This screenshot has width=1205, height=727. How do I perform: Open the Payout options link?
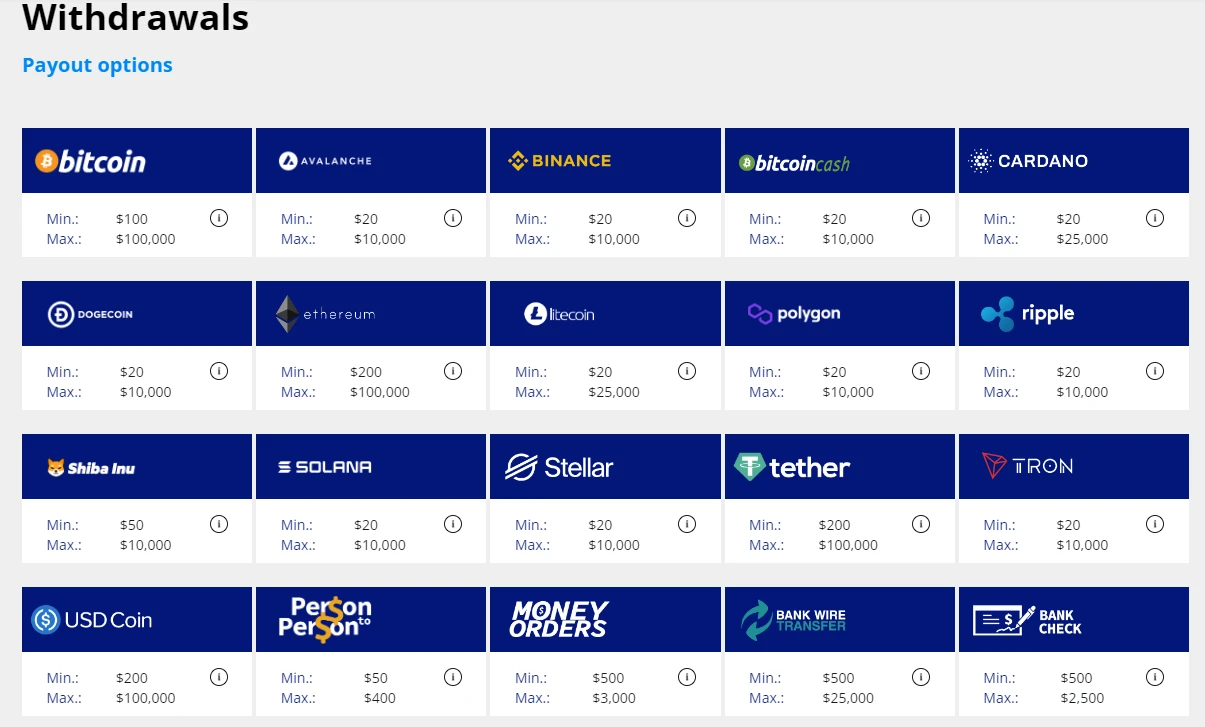[x=96, y=64]
